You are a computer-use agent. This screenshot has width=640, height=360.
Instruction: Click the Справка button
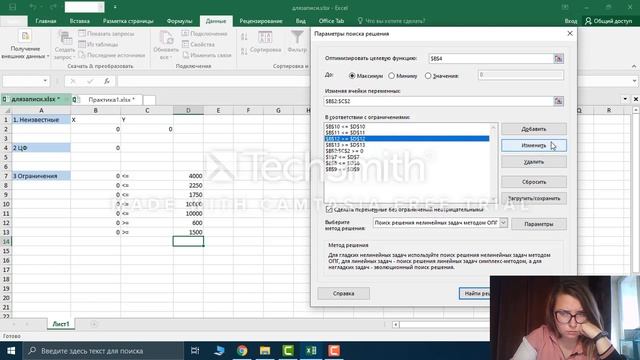pos(343,293)
